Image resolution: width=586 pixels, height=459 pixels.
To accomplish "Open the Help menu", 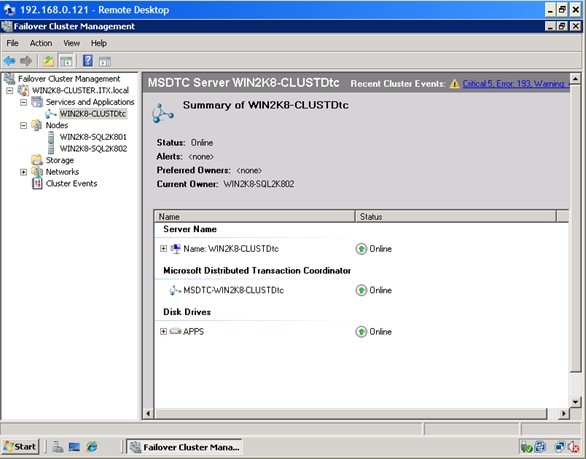I will pyautogui.click(x=99, y=43).
